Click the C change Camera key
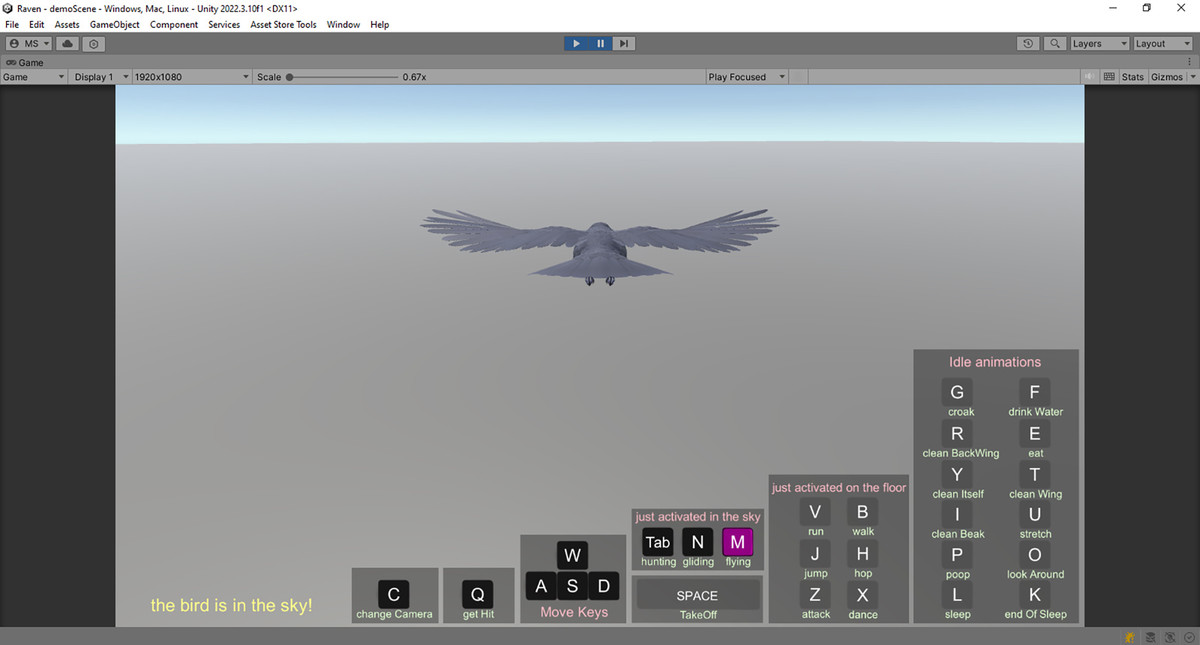The image size is (1200, 645). pos(393,595)
